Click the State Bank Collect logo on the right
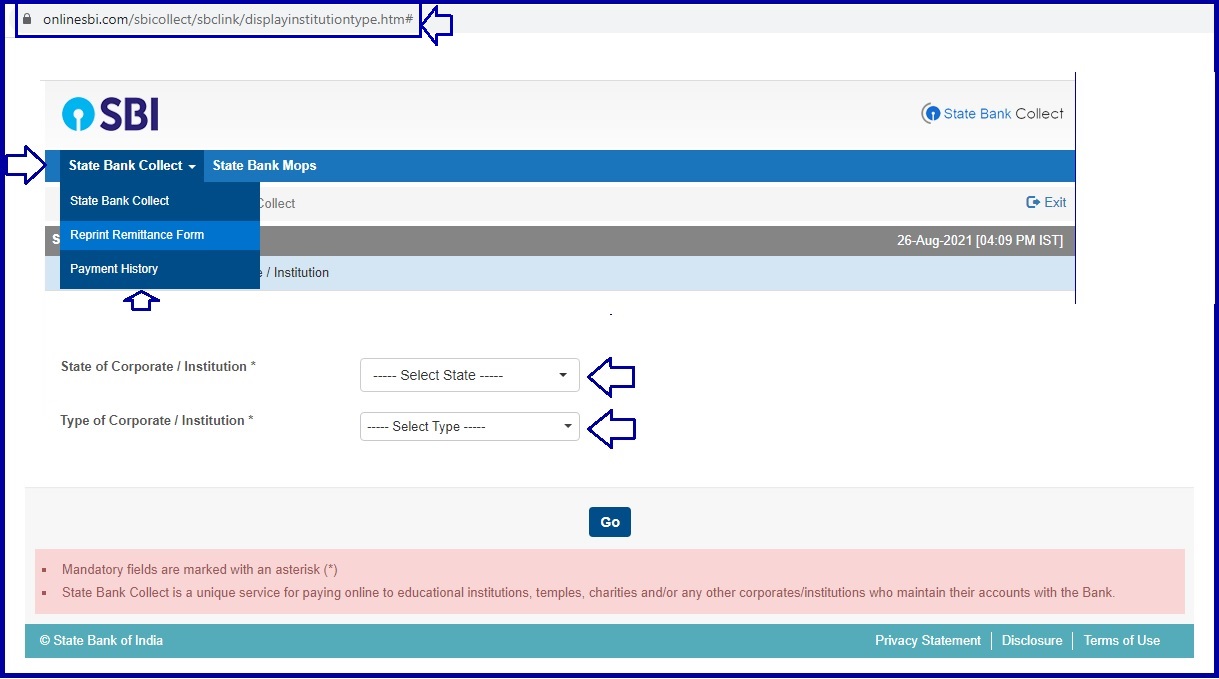The image size is (1219, 679). [x=992, y=113]
